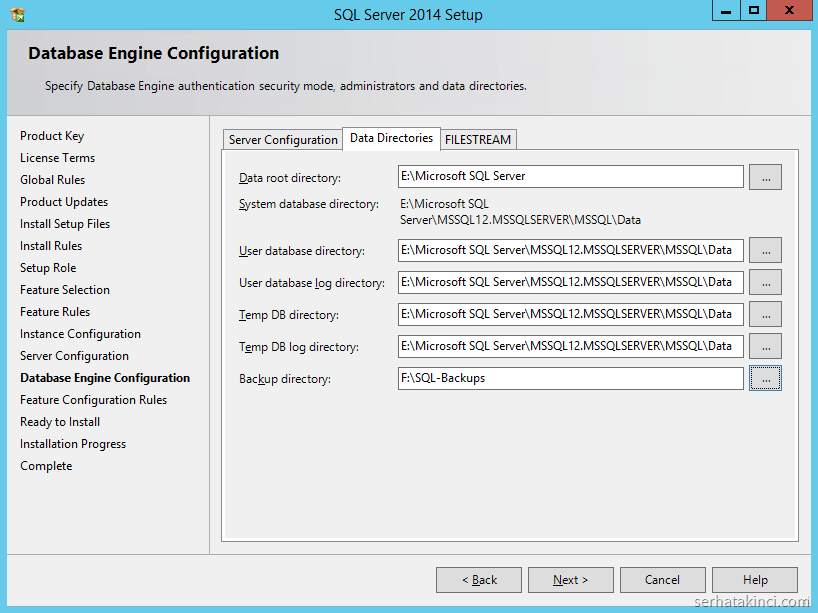
Task: Open the FILESTREAM tab
Action: coord(478,140)
